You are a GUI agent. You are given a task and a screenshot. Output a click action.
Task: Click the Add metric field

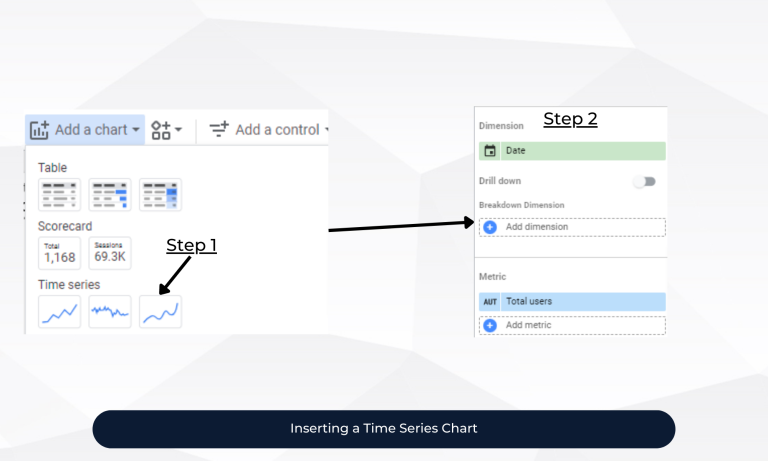point(572,325)
